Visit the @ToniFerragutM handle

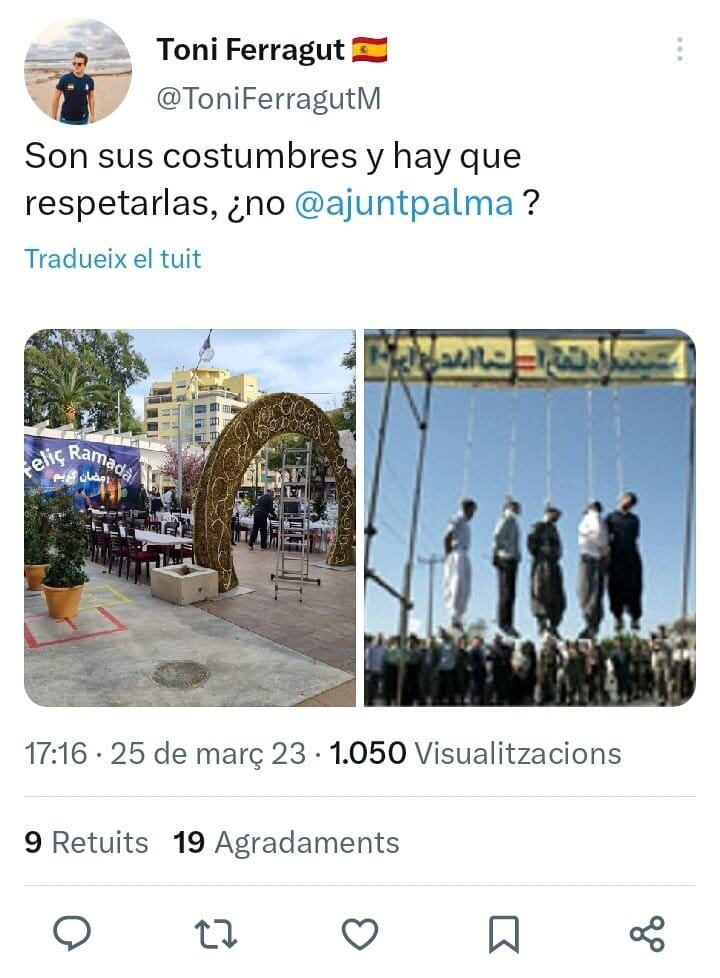tap(268, 99)
